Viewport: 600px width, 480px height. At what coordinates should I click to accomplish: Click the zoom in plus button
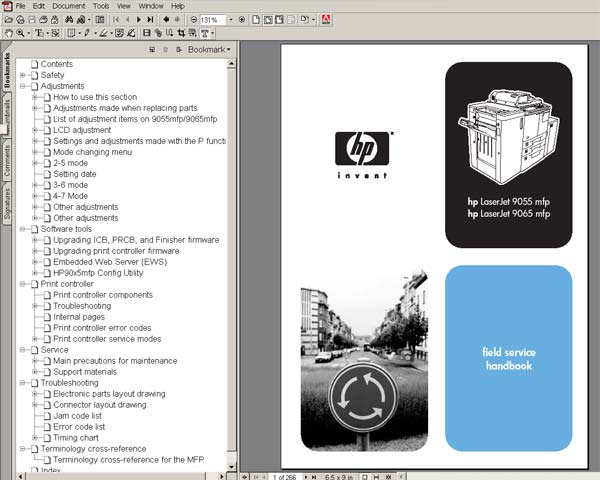[242, 20]
